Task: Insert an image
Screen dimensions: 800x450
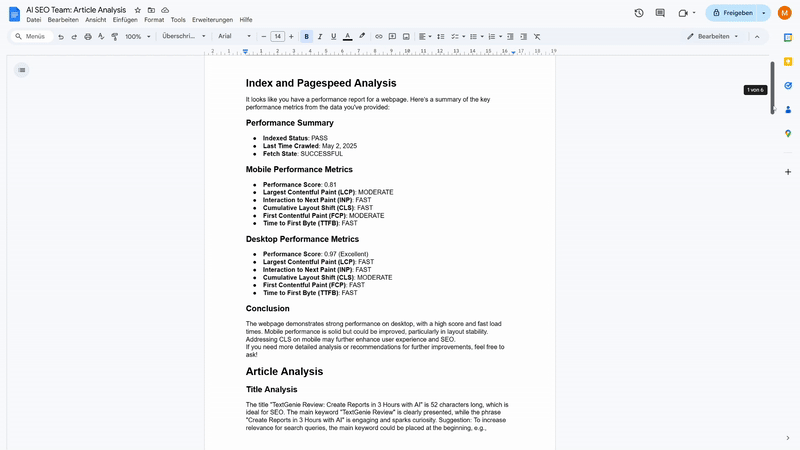Action: [406, 37]
